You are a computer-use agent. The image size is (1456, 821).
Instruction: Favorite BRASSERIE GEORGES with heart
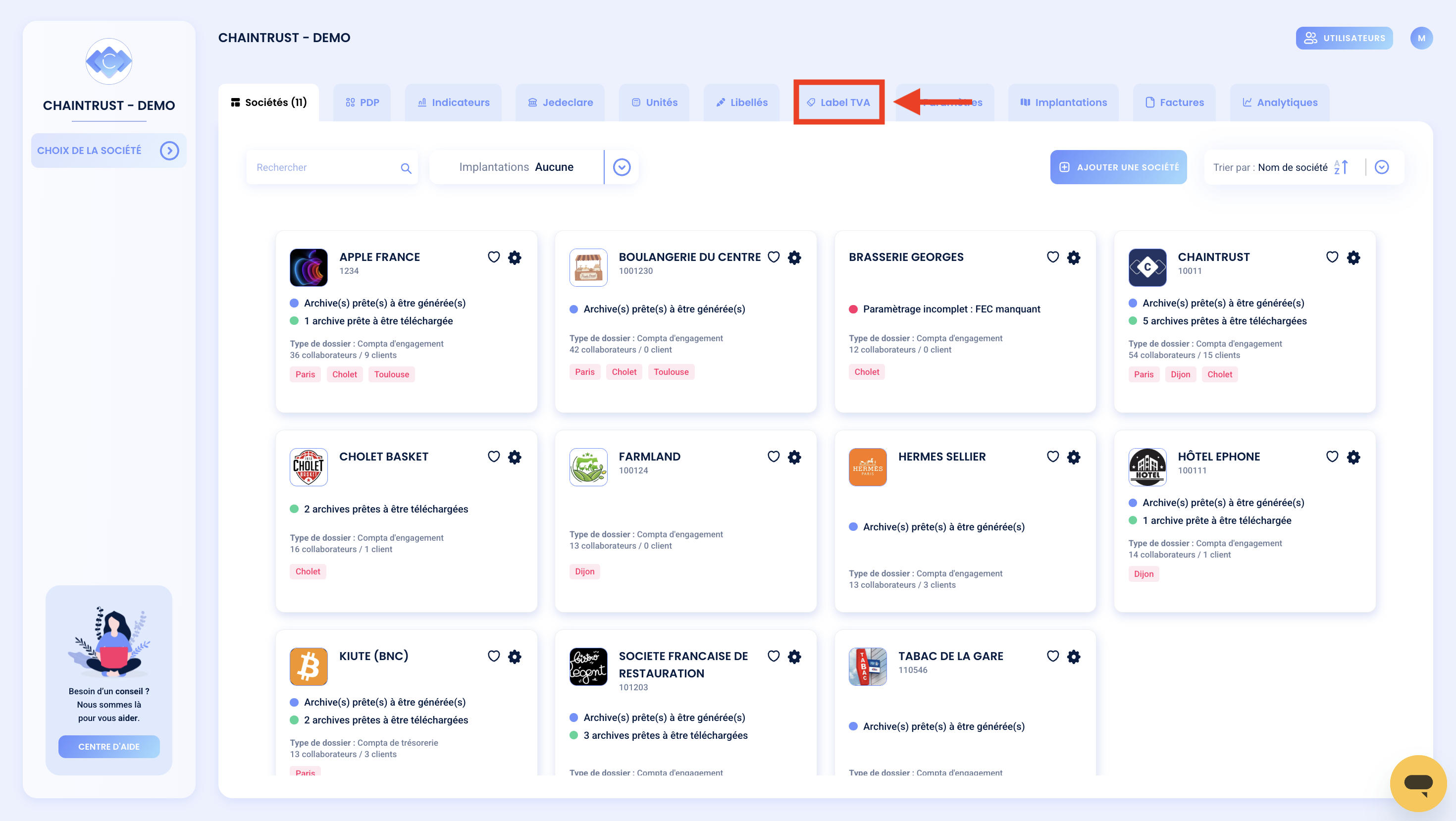coord(1052,257)
